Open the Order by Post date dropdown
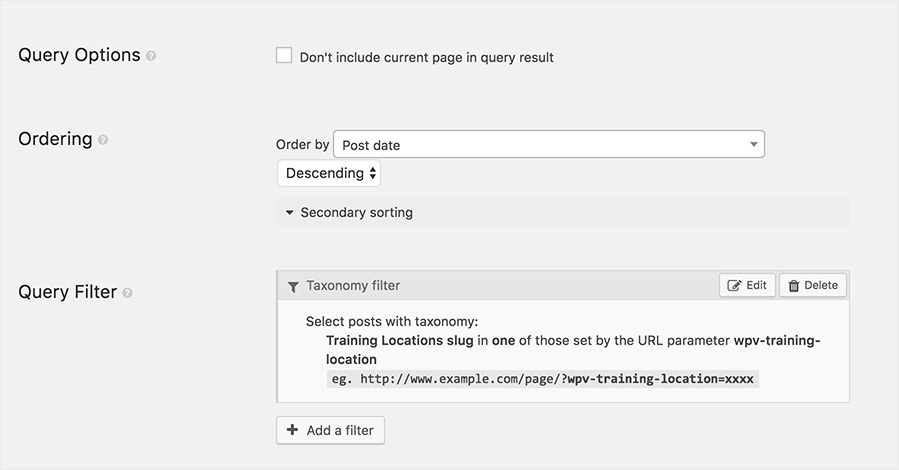The width and height of the screenshot is (899, 470). [549, 144]
